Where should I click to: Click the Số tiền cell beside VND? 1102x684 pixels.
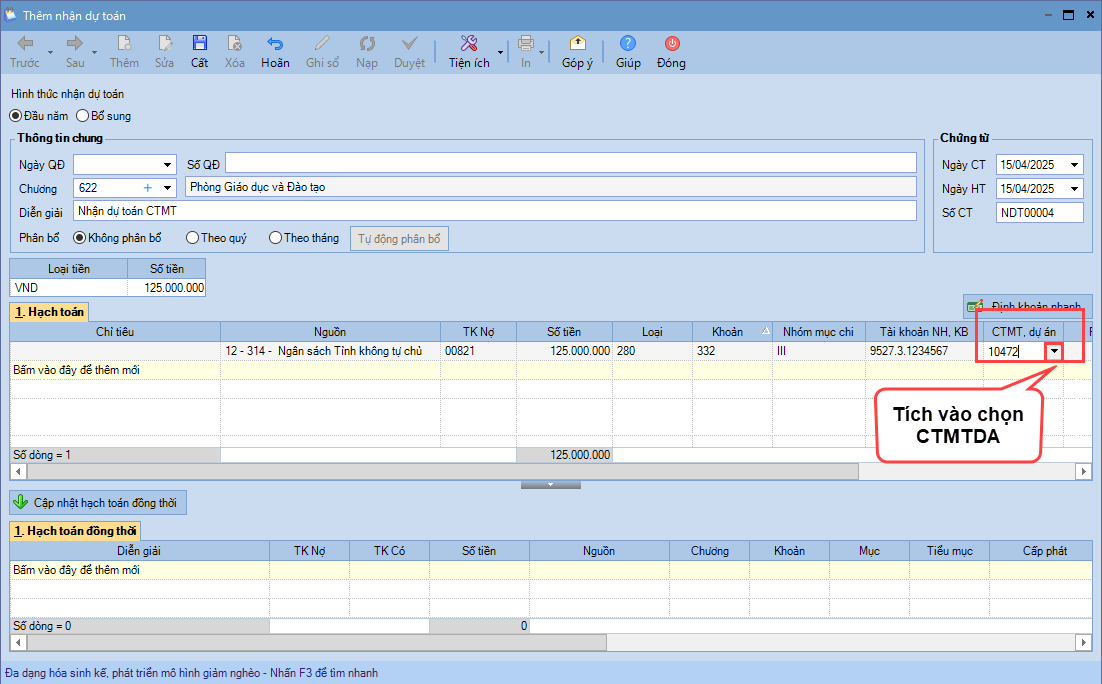(x=167, y=288)
